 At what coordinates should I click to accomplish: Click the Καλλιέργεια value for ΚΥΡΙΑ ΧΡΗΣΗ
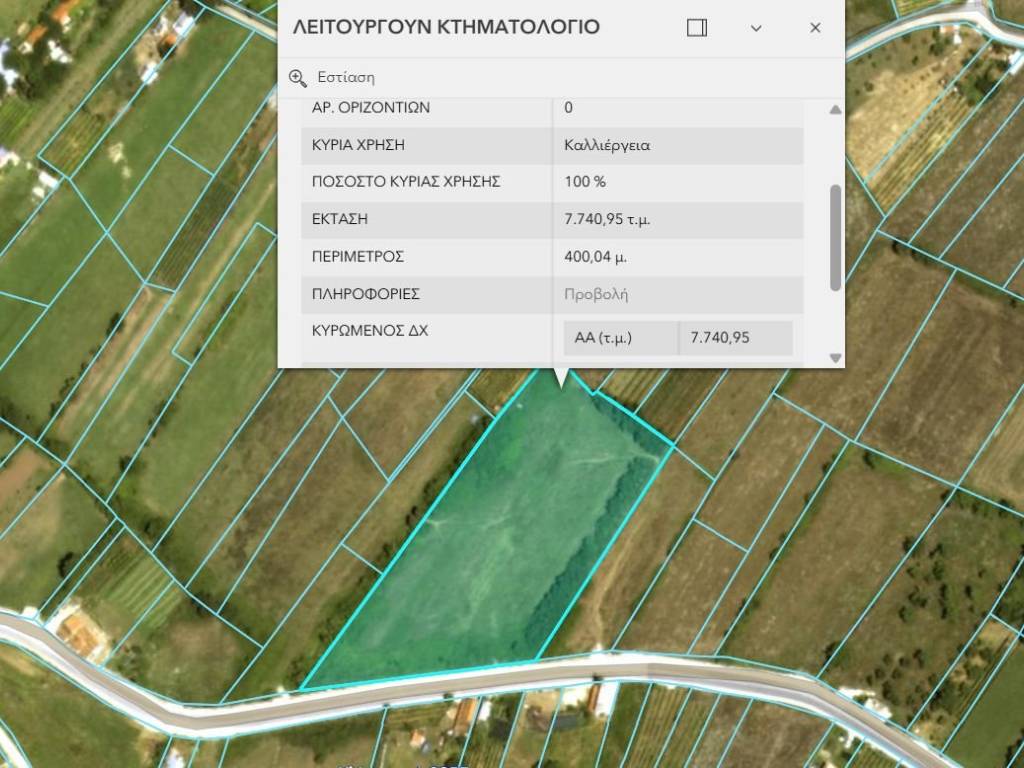[607, 145]
